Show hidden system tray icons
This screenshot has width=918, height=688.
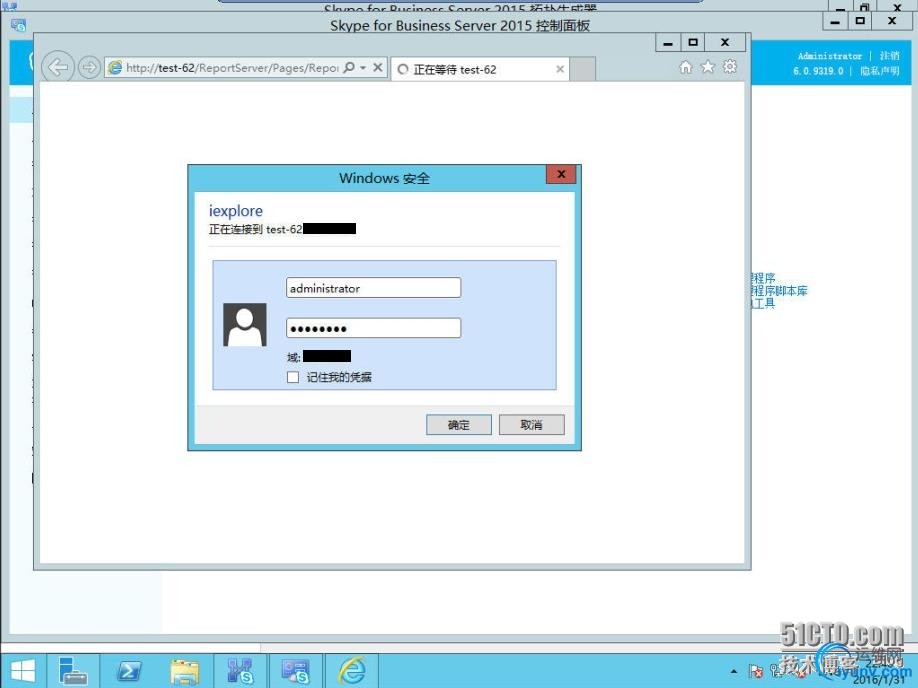(734, 671)
